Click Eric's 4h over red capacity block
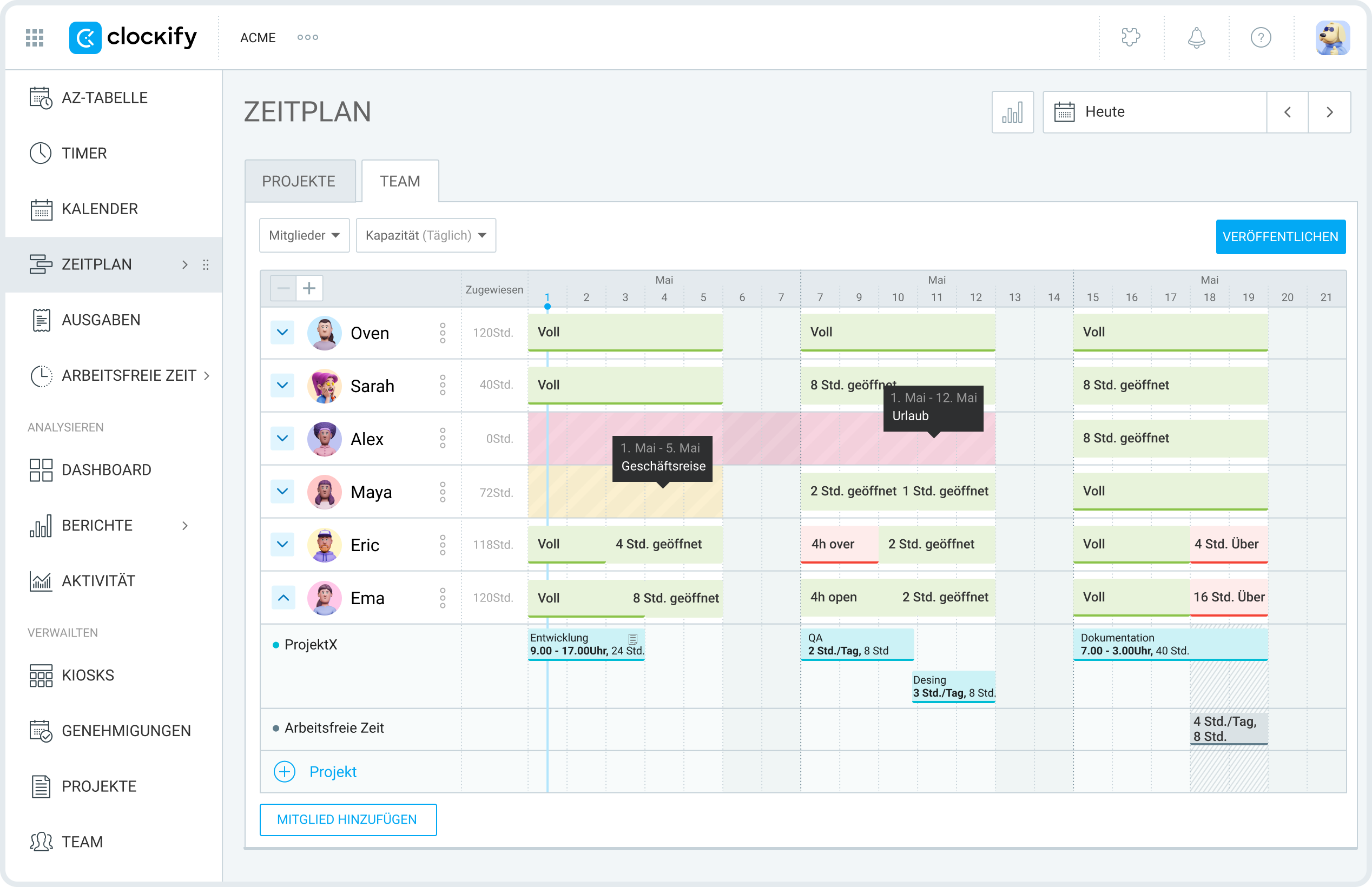 [839, 544]
